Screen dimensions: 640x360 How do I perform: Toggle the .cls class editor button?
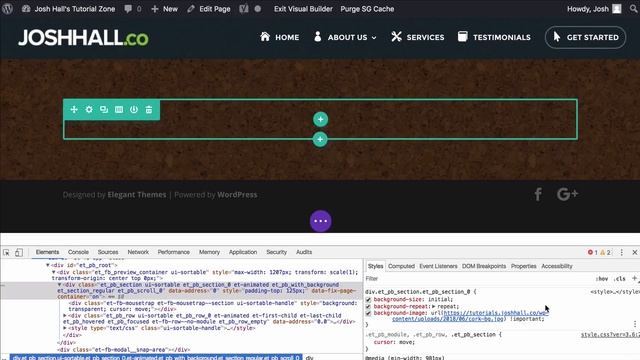point(620,279)
